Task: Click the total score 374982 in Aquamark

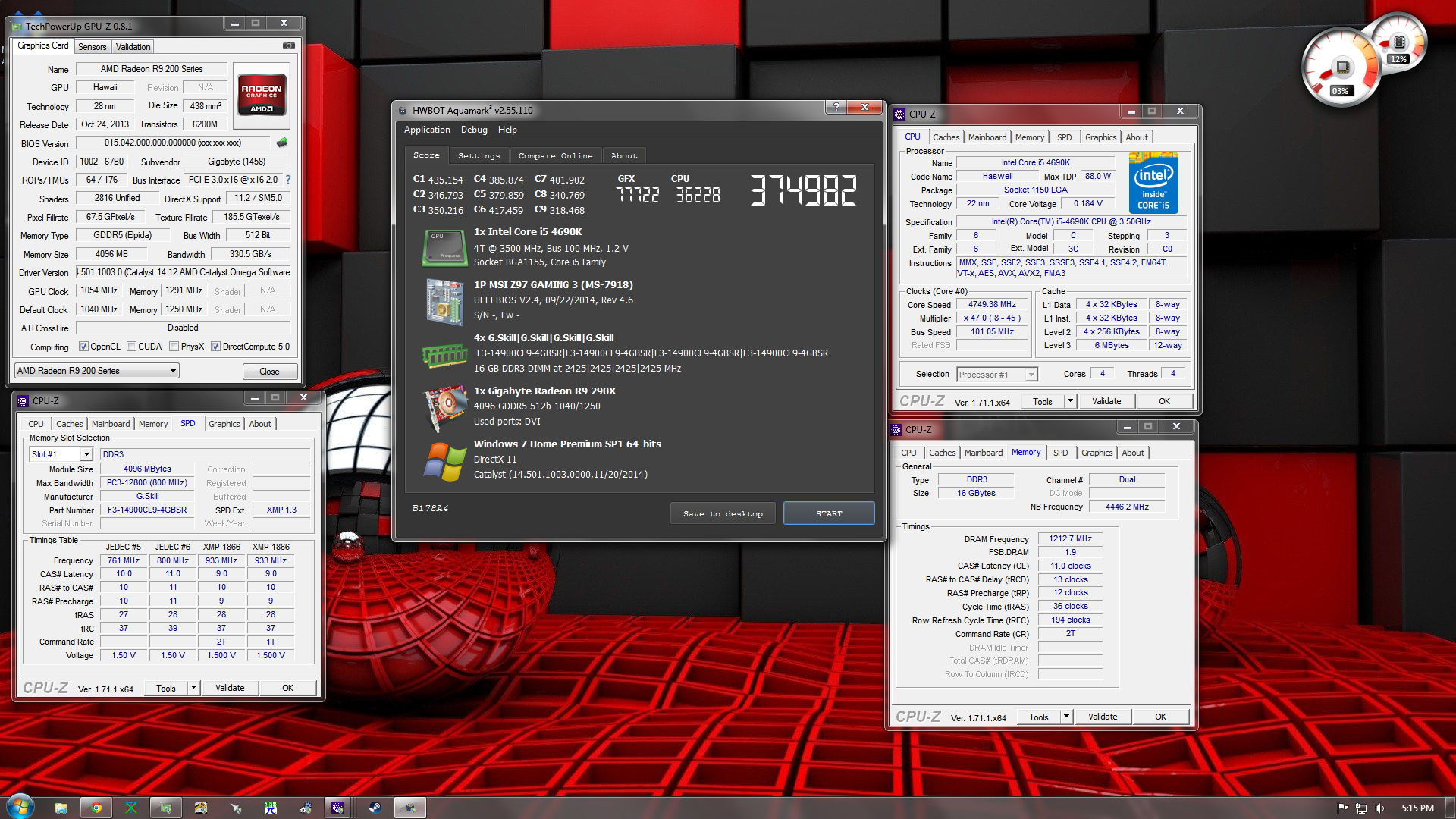Action: tap(803, 190)
